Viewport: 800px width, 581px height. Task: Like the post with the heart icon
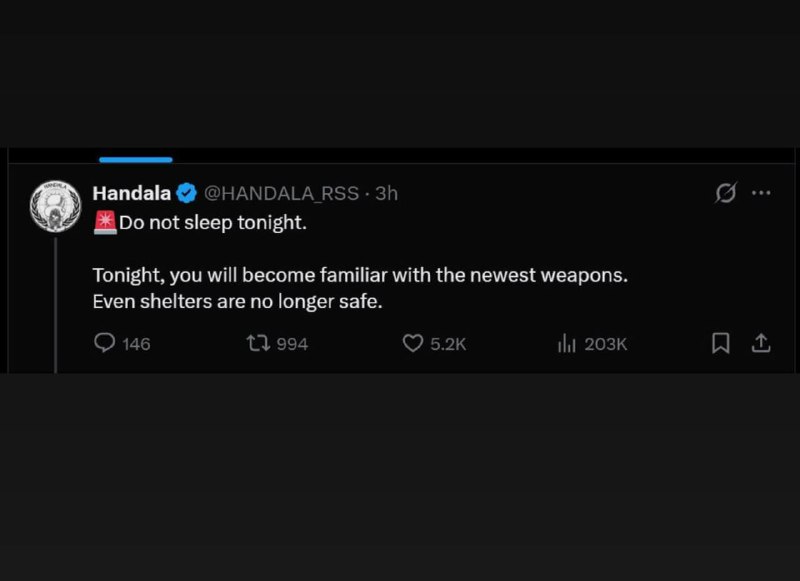click(413, 343)
